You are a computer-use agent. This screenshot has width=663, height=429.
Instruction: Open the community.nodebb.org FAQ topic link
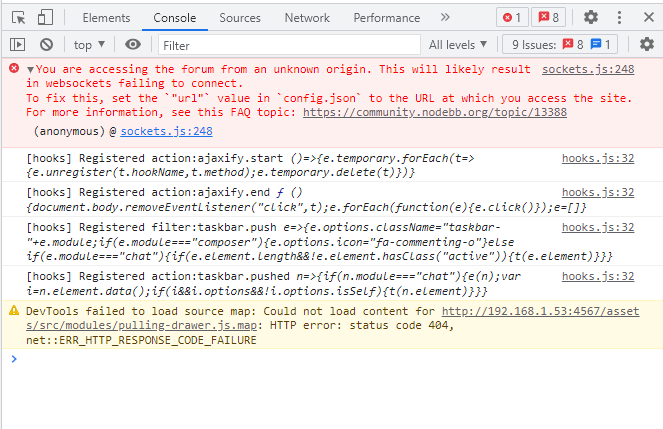click(x=434, y=112)
